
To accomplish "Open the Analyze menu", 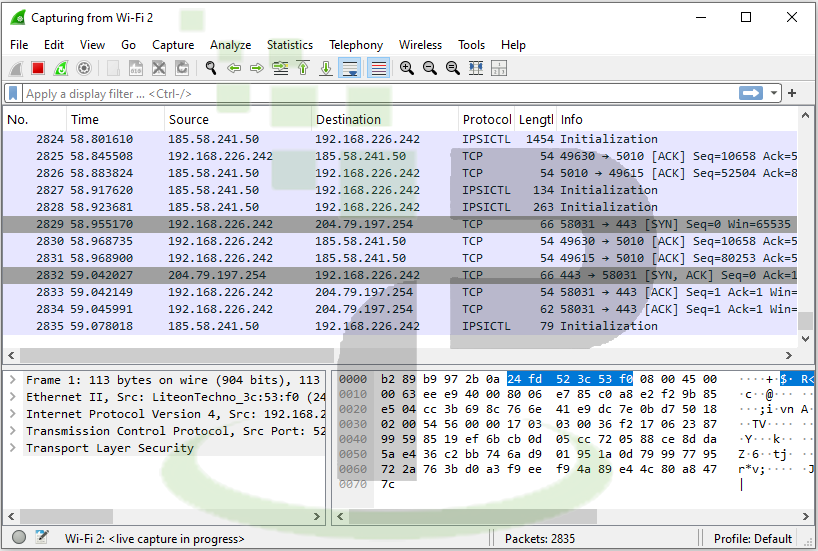I will (230, 45).
